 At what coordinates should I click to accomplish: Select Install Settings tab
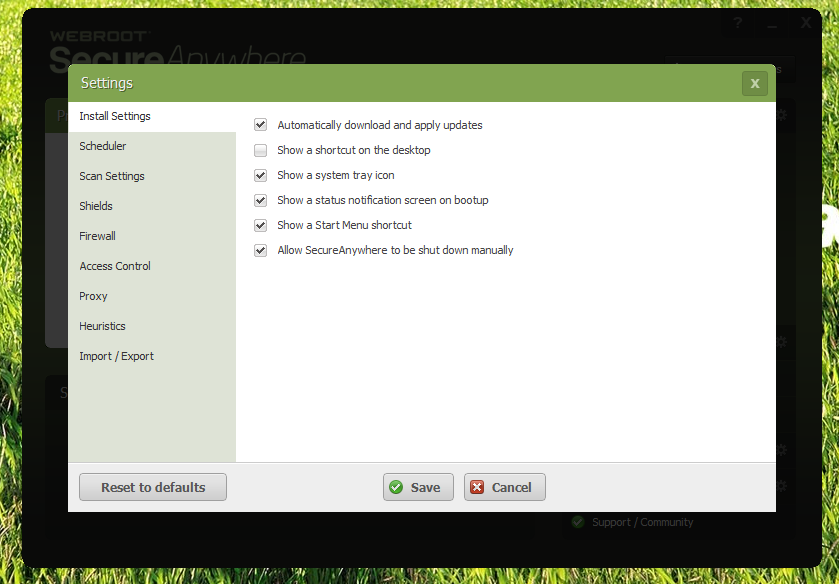coord(152,116)
